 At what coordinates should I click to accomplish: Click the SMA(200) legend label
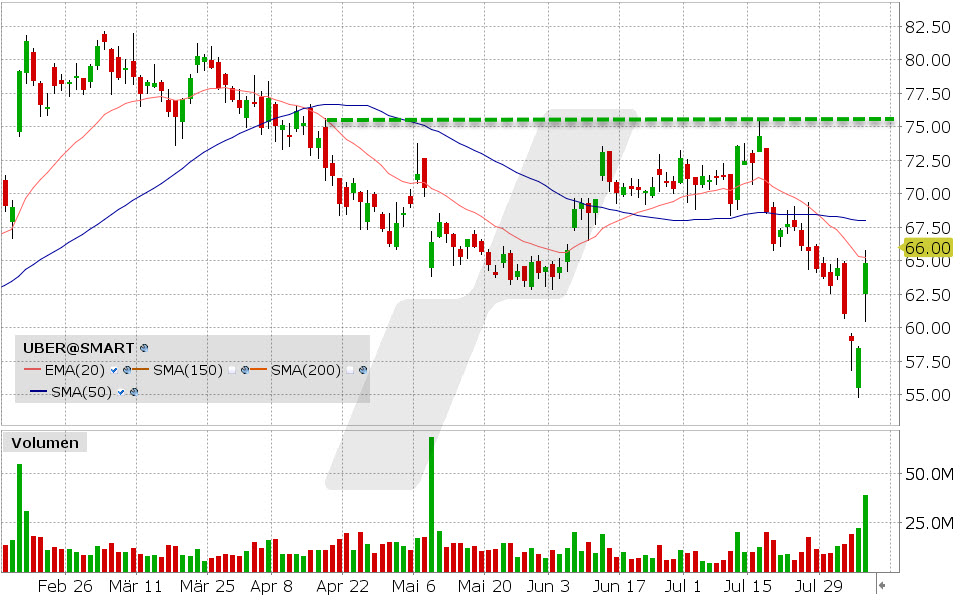coord(306,370)
